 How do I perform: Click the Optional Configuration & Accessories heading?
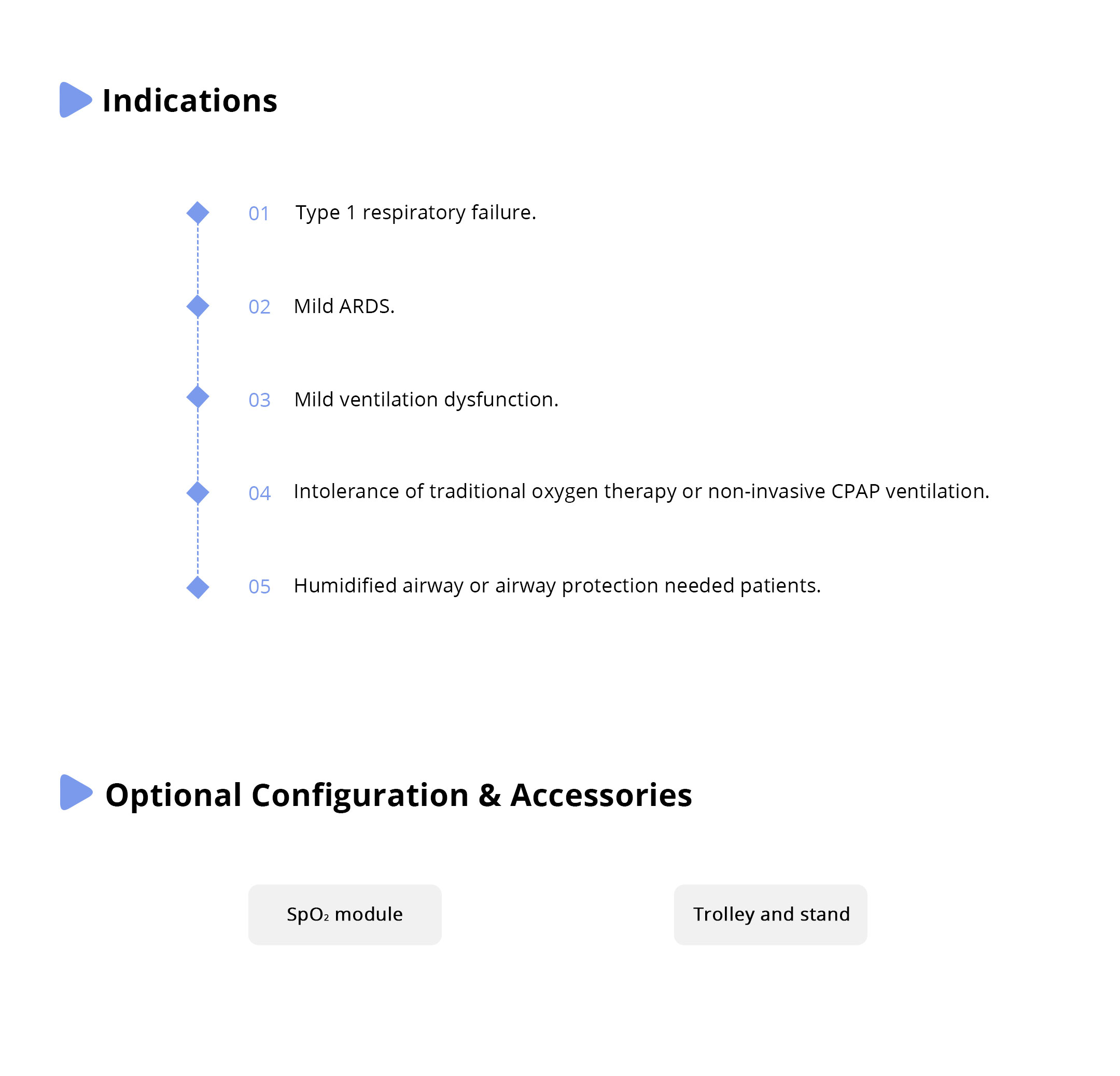(398, 795)
